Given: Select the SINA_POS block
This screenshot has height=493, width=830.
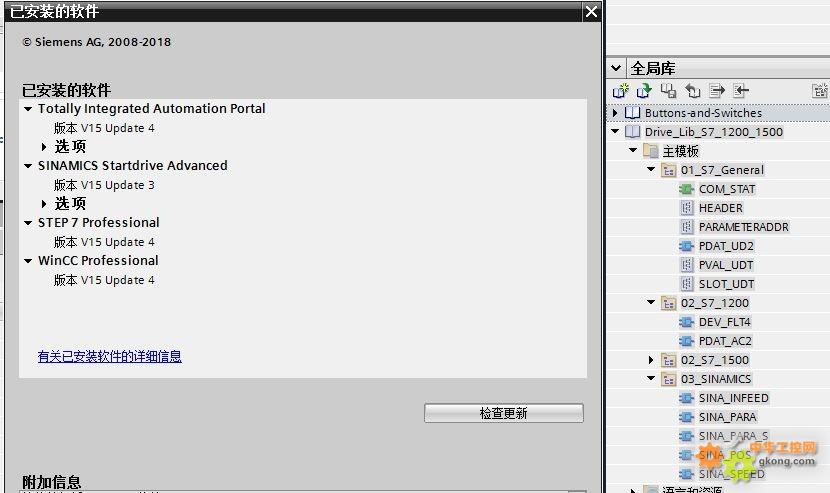Looking at the screenshot, I should click(725, 455).
